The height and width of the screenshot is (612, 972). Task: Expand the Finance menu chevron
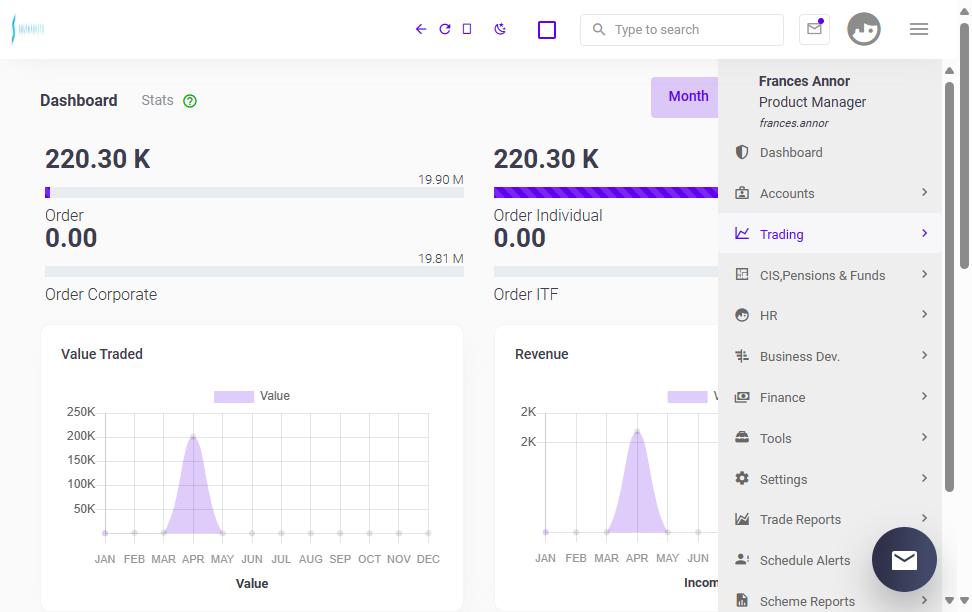tap(924, 396)
